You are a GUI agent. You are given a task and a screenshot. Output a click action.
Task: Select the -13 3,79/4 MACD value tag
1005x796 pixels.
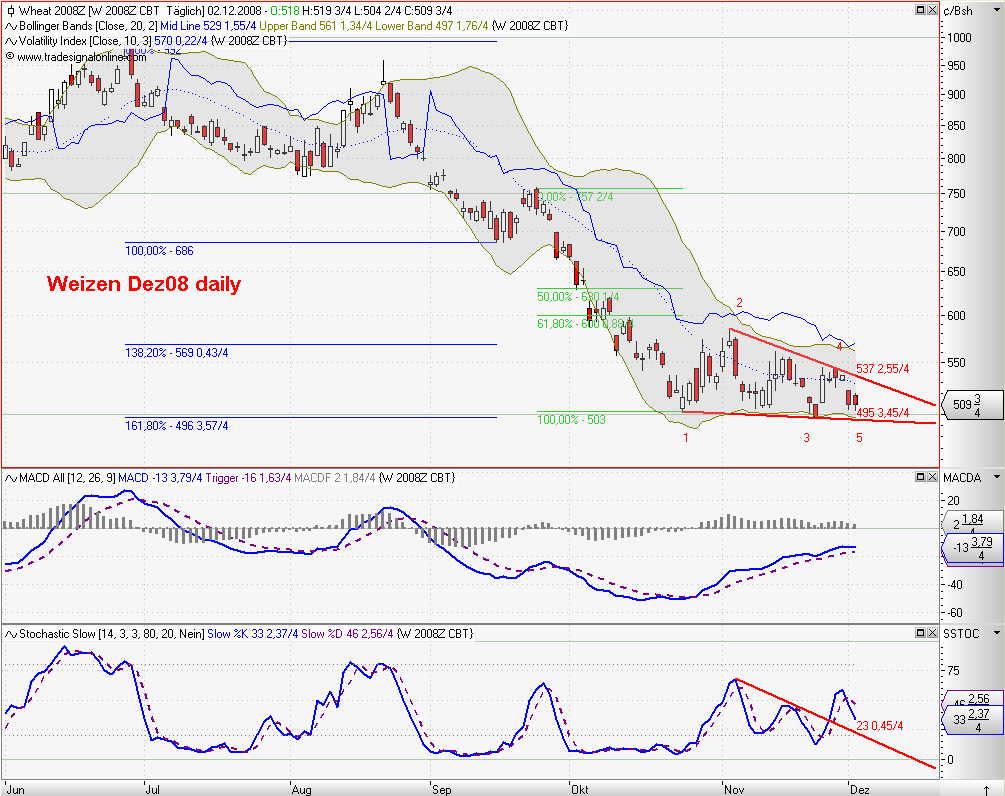point(972,548)
